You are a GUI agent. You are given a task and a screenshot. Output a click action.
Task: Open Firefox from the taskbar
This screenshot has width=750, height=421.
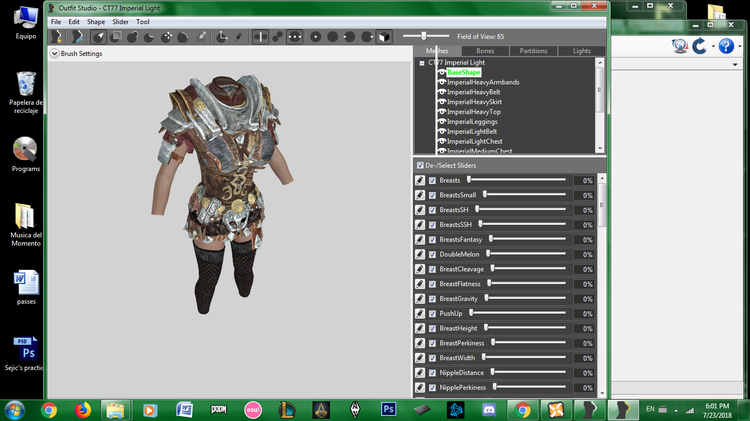pyautogui.click(x=83, y=410)
